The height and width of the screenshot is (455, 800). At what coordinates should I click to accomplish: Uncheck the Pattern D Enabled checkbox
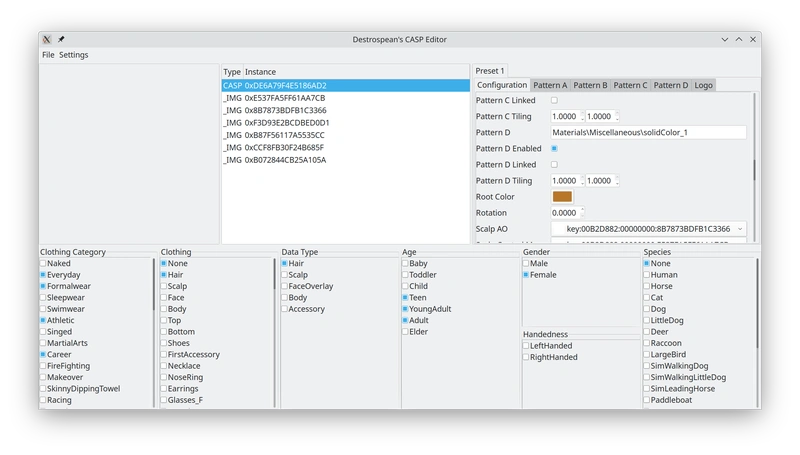pos(555,149)
